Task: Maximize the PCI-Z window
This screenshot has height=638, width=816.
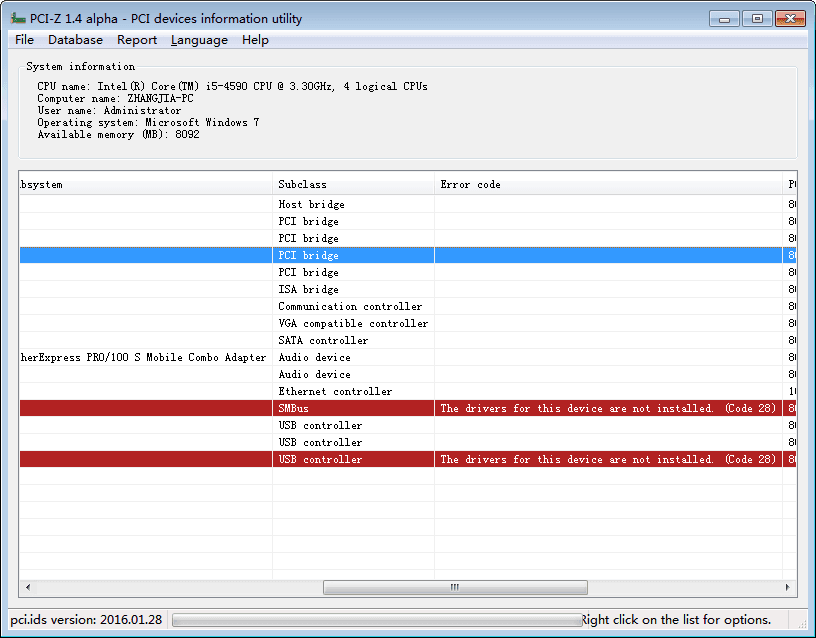Action: tap(757, 19)
